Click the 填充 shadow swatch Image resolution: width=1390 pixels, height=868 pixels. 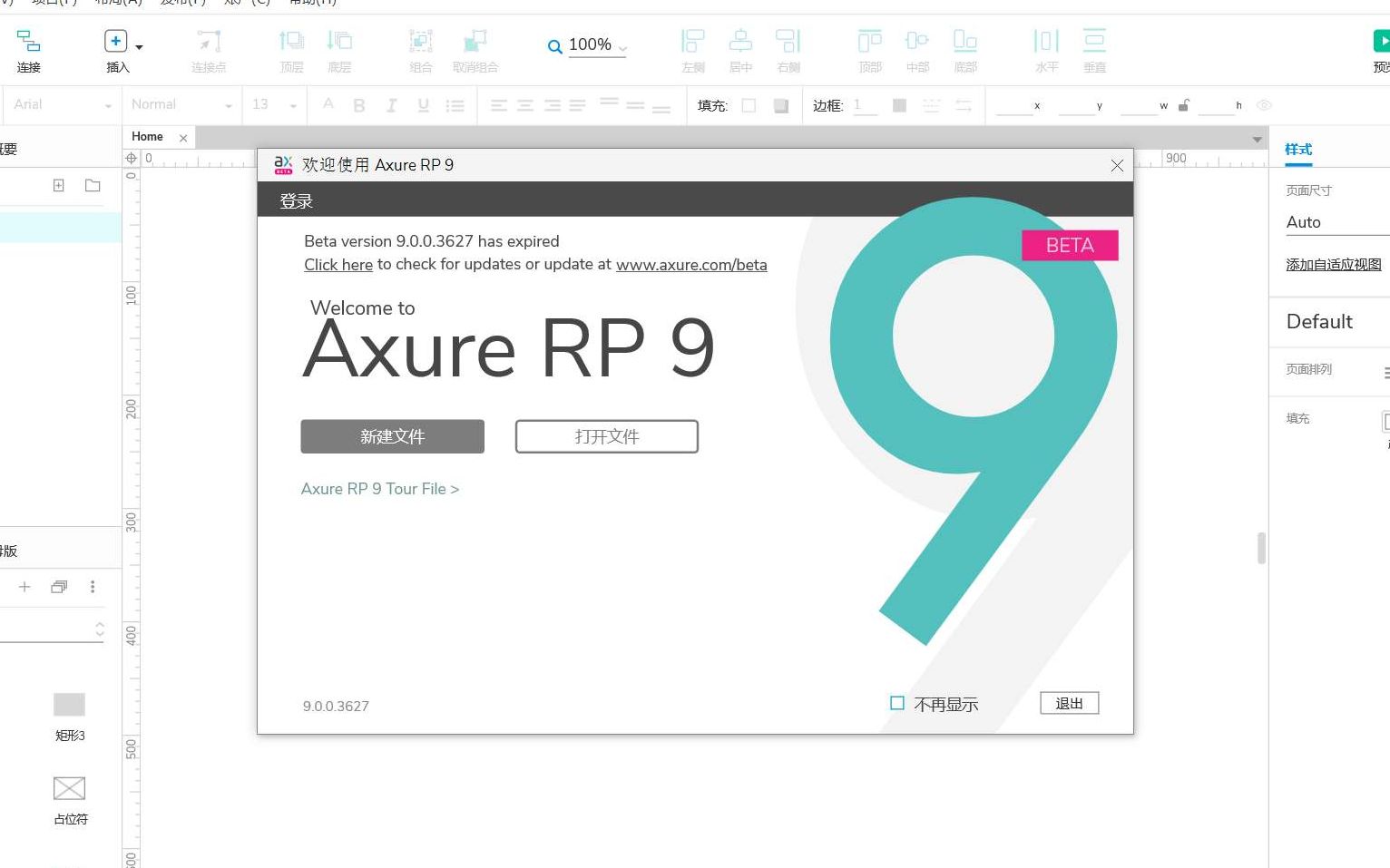[780, 106]
